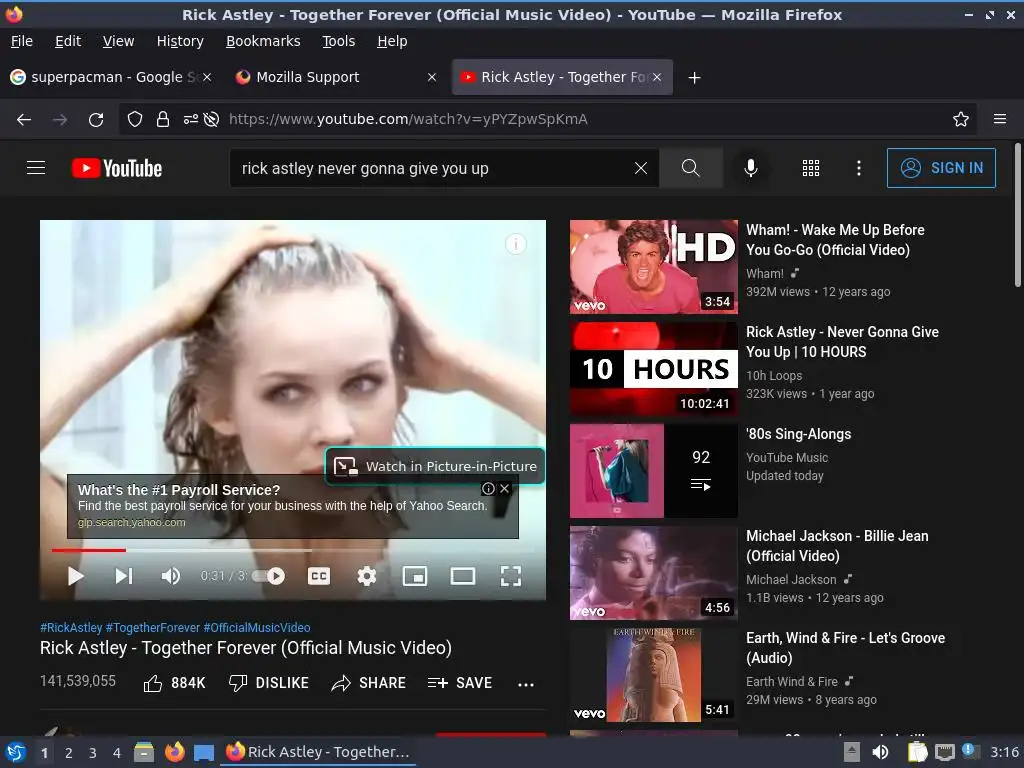Image resolution: width=1024 pixels, height=768 pixels.
Task: Open the #RickAstley hashtag link
Action: [71, 628]
